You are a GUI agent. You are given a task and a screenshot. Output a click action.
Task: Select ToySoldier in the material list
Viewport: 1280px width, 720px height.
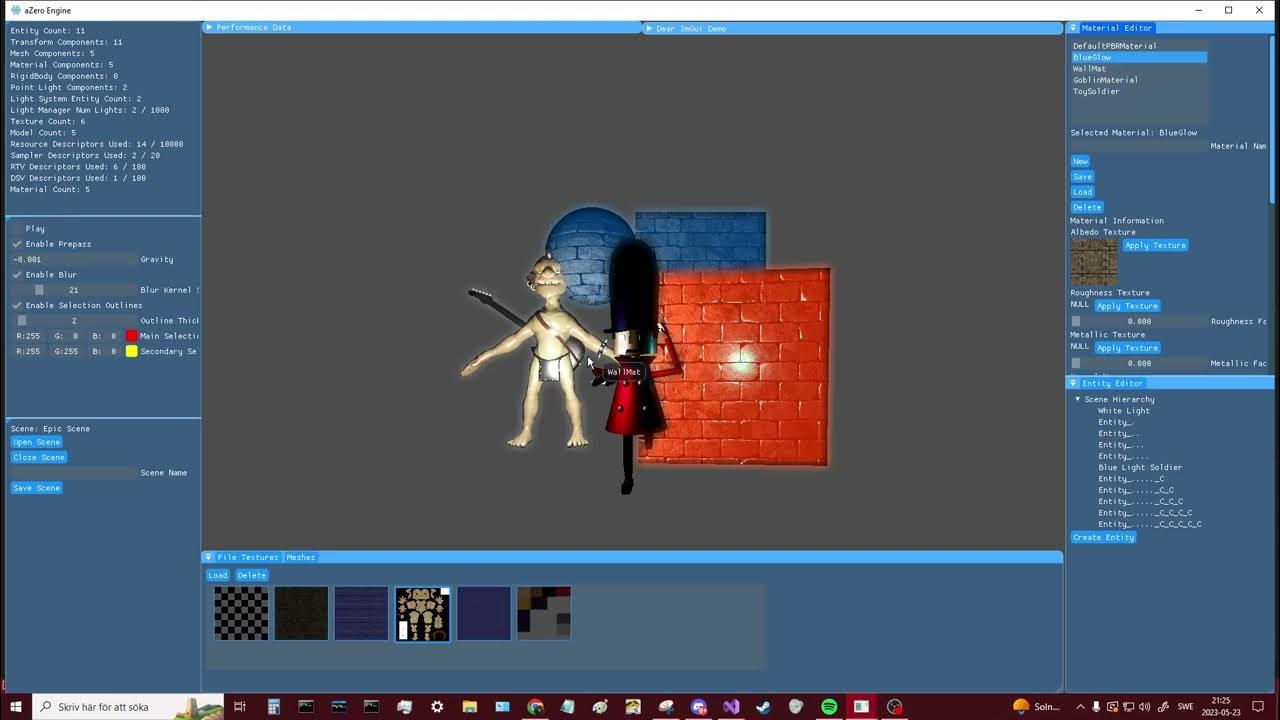point(1138,91)
